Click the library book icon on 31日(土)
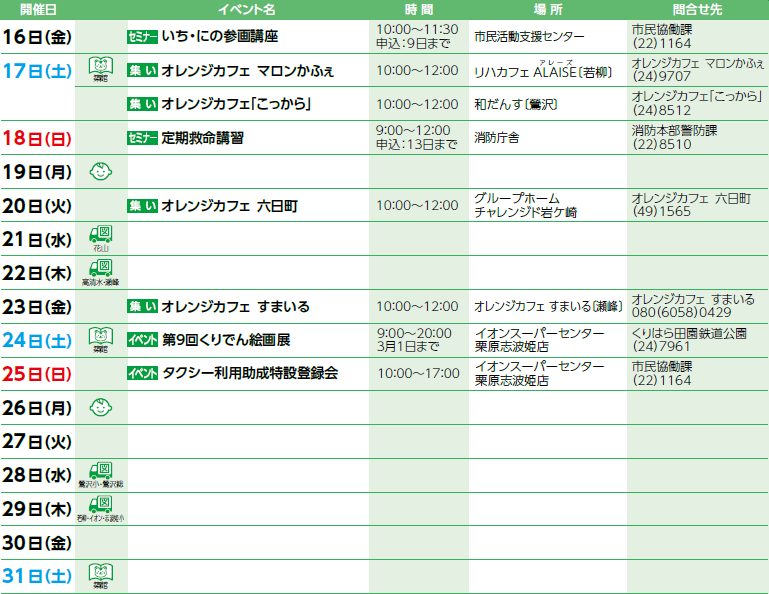 (x=101, y=575)
